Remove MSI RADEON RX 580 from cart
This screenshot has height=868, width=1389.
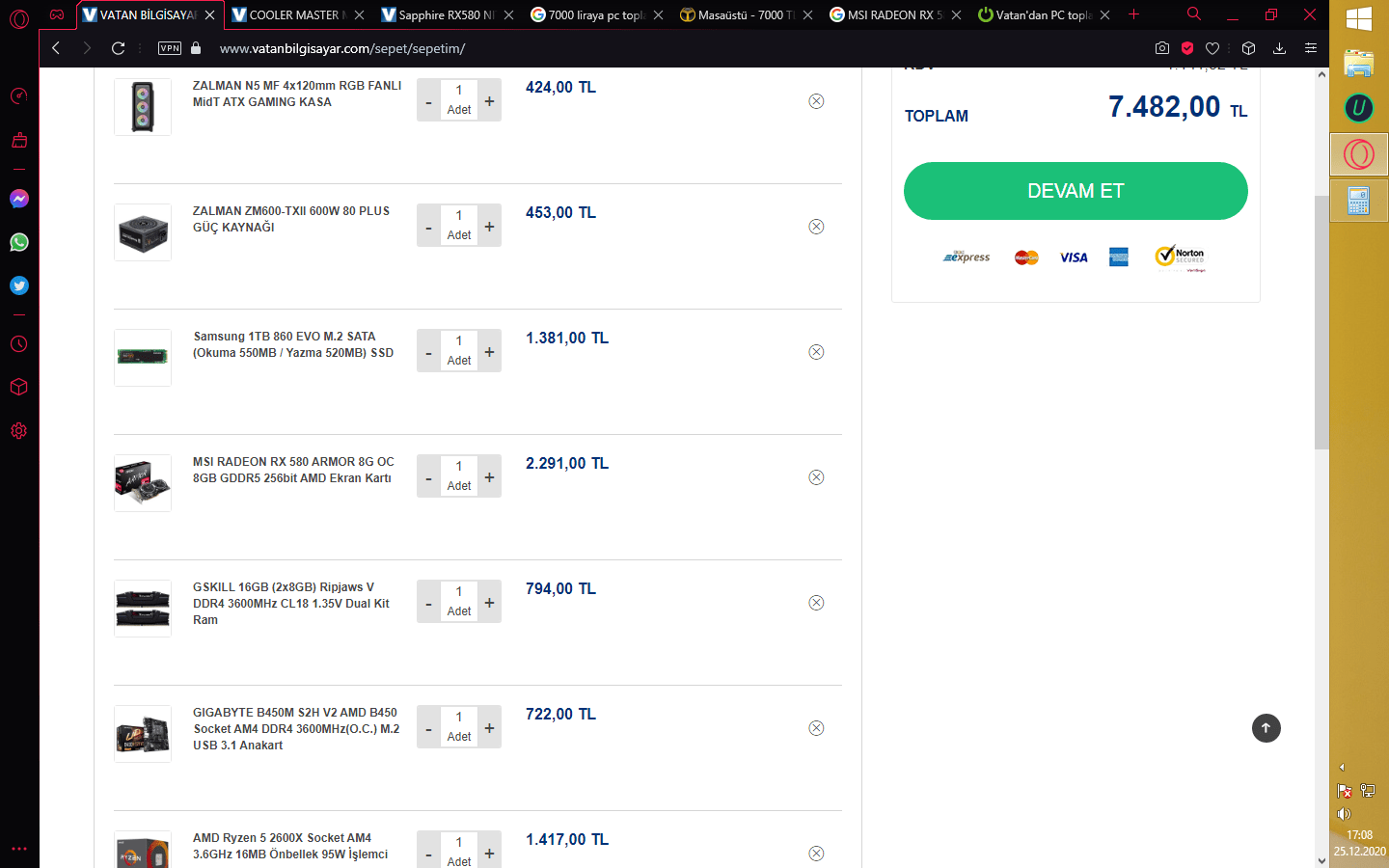[816, 477]
